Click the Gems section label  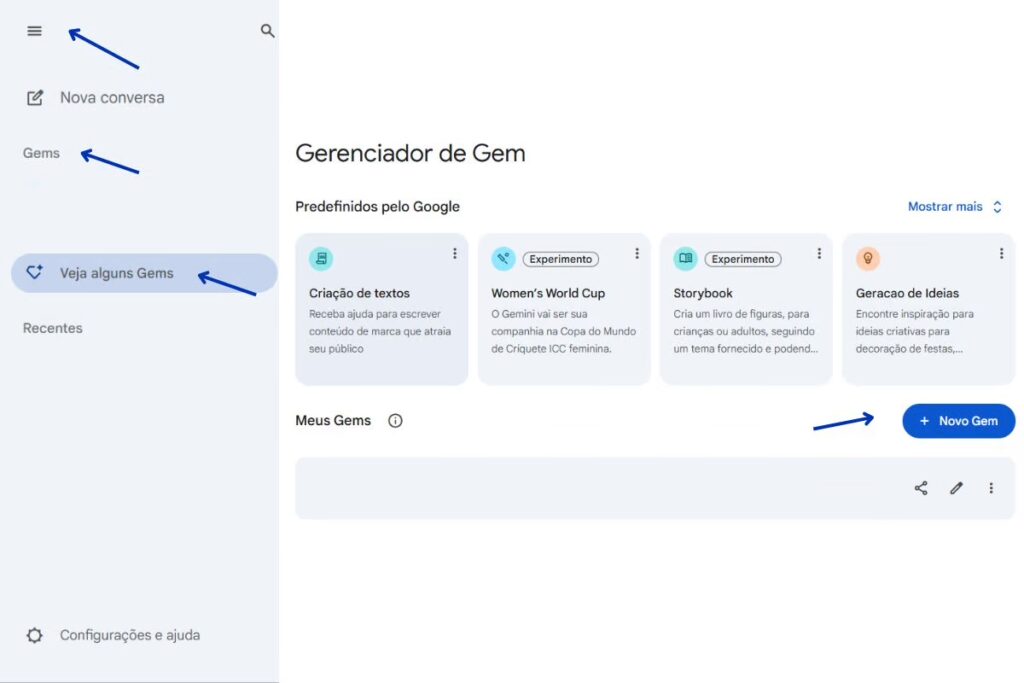point(41,153)
